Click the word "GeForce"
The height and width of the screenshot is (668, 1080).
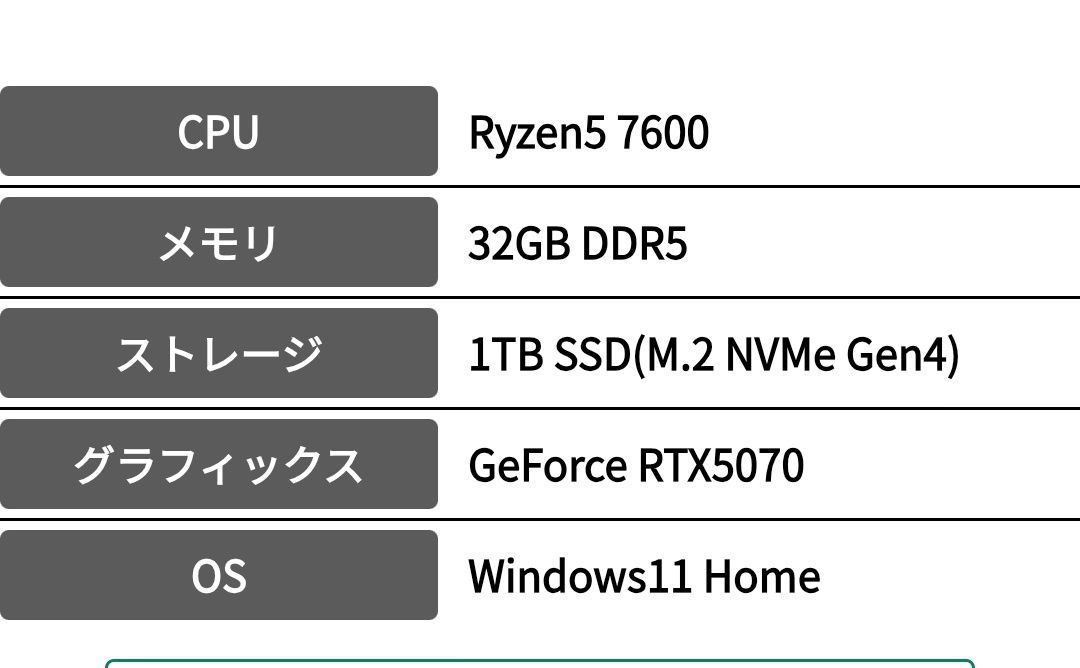click(545, 466)
